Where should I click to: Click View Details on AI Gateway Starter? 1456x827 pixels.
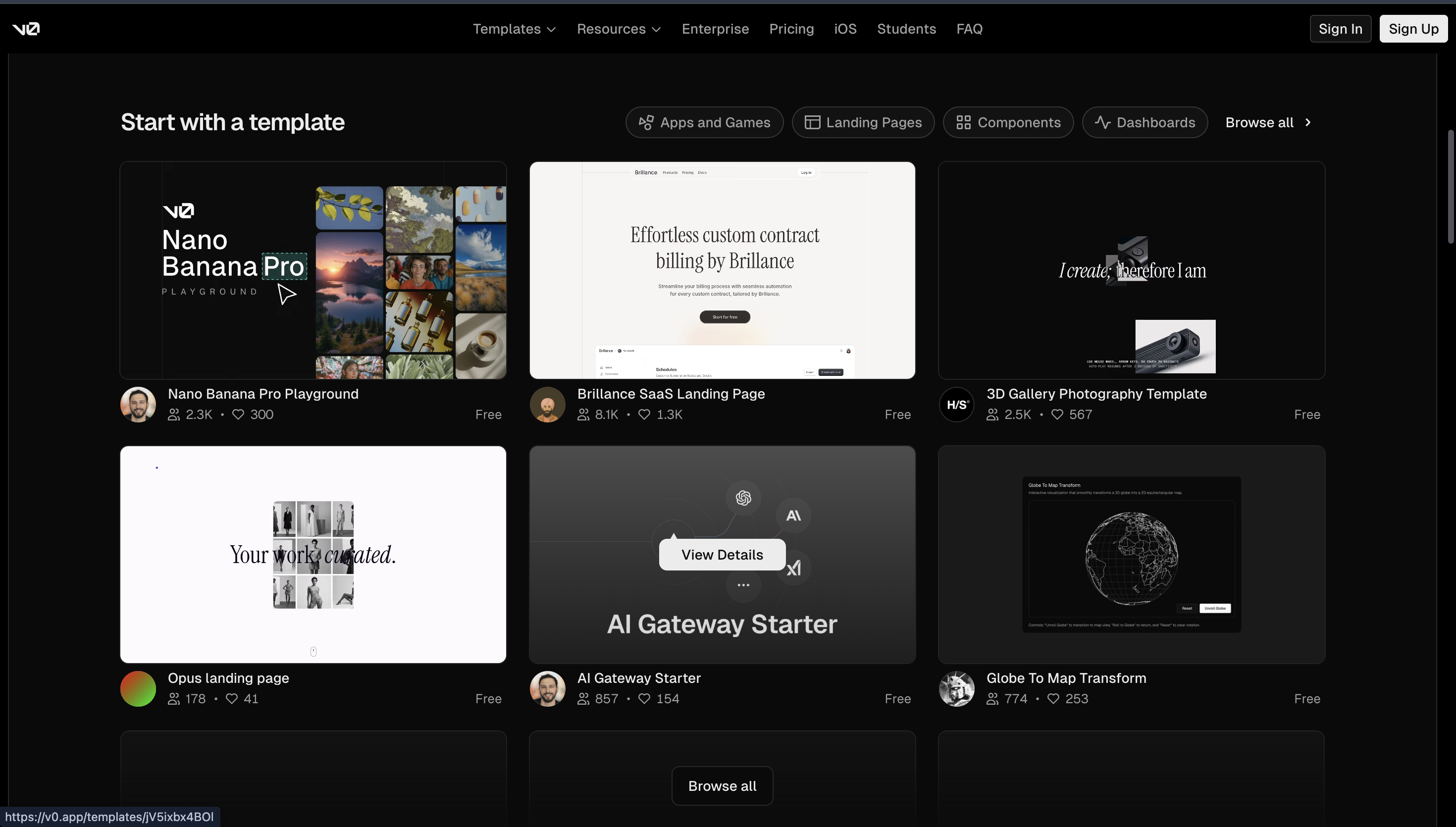pyautogui.click(x=722, y=555)
